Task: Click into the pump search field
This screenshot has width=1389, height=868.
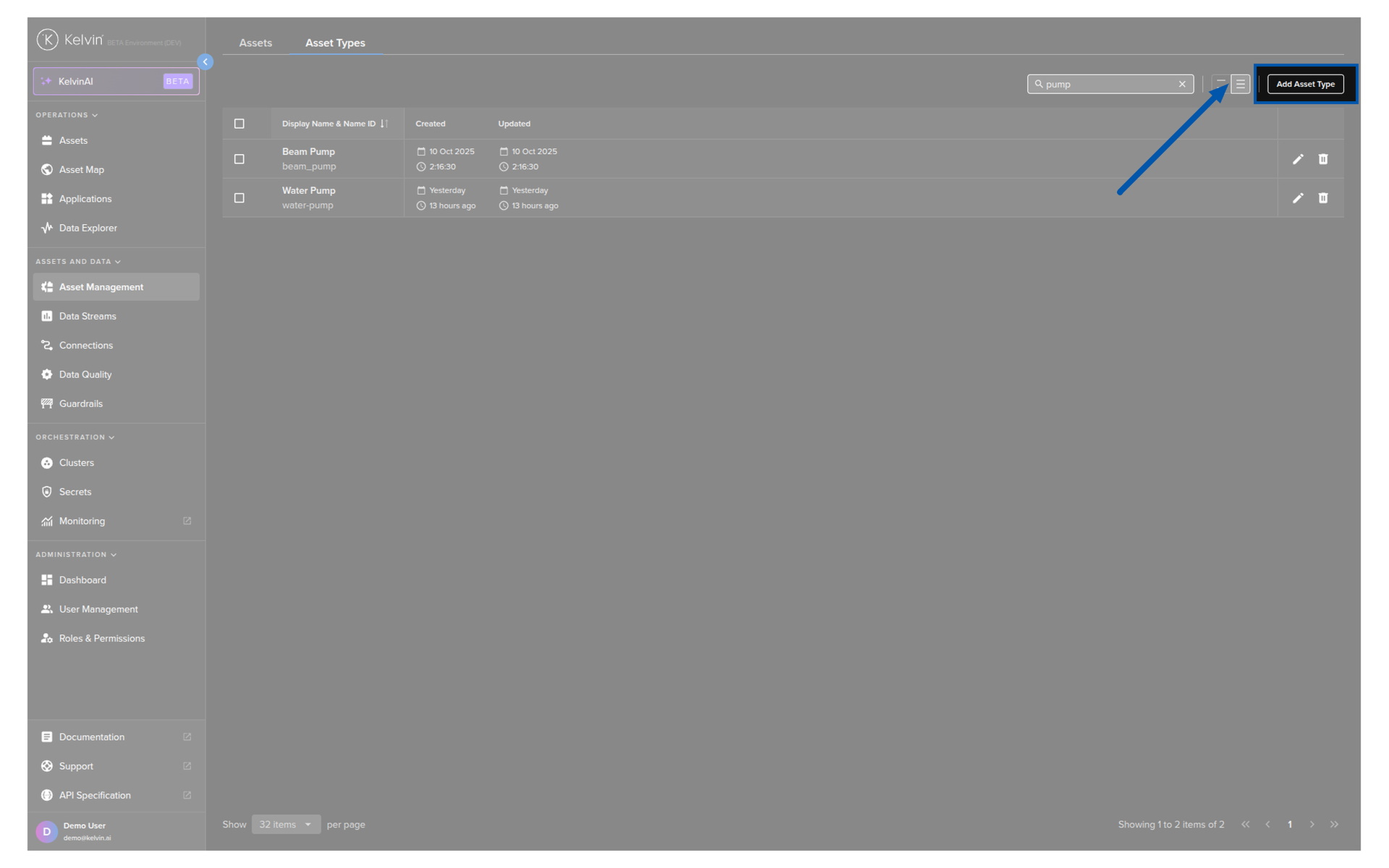Action: pos(1107,85)
